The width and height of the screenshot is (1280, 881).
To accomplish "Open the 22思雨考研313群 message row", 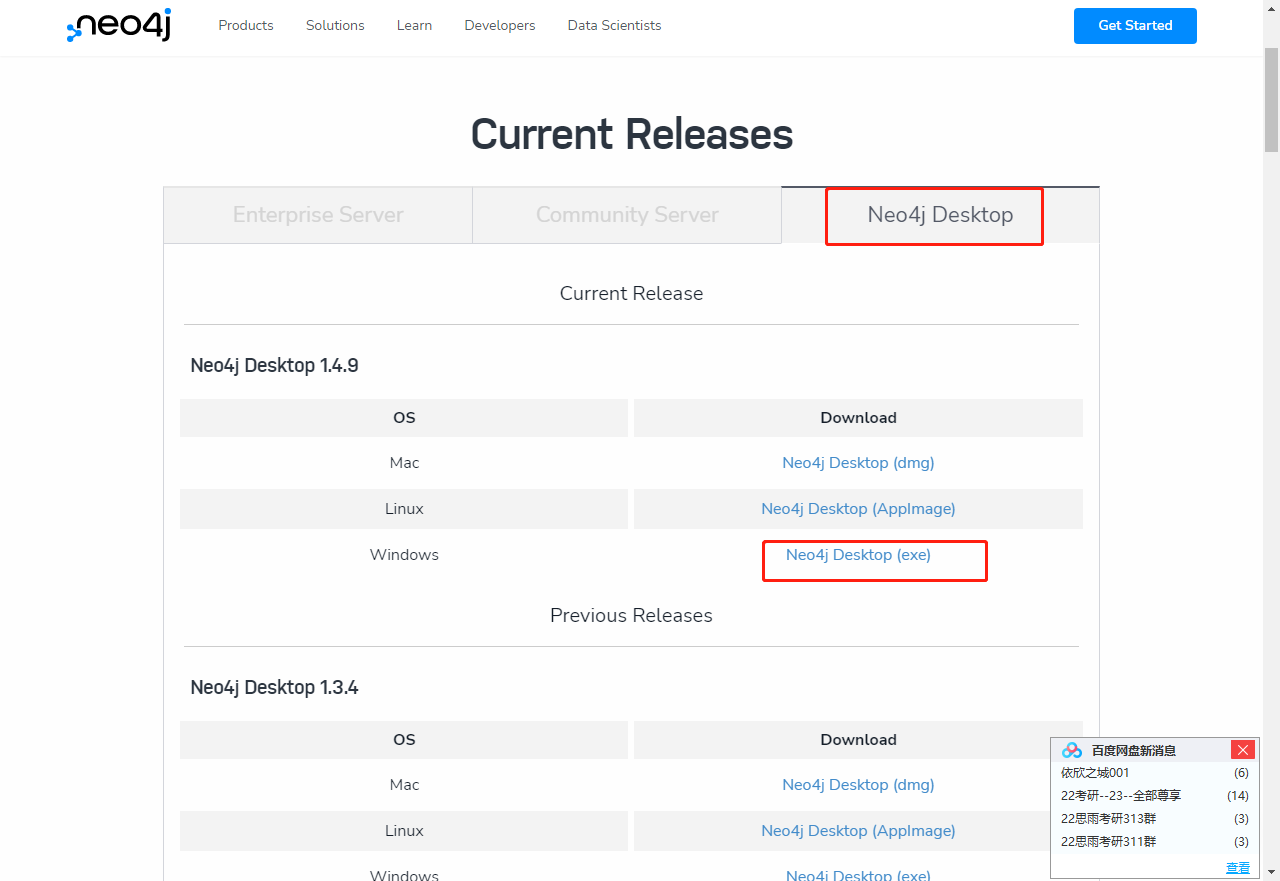I will coord(1155,819).
